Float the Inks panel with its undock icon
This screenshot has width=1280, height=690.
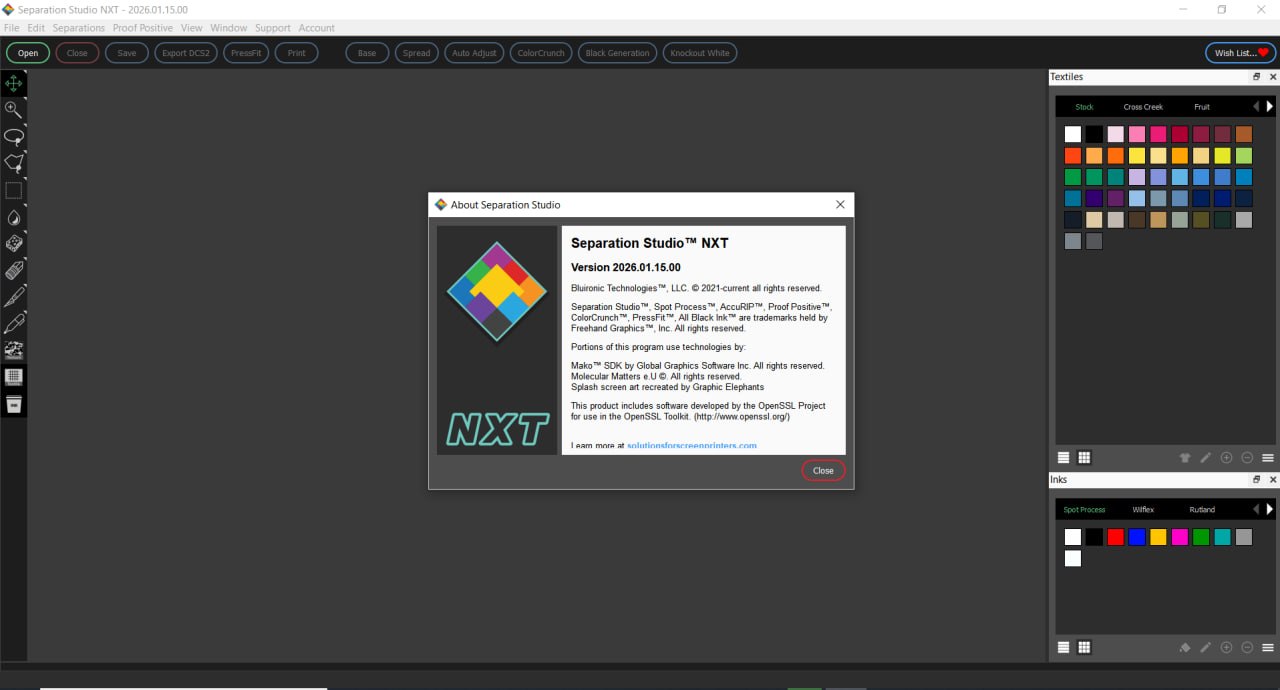[x=1257, y=480]
